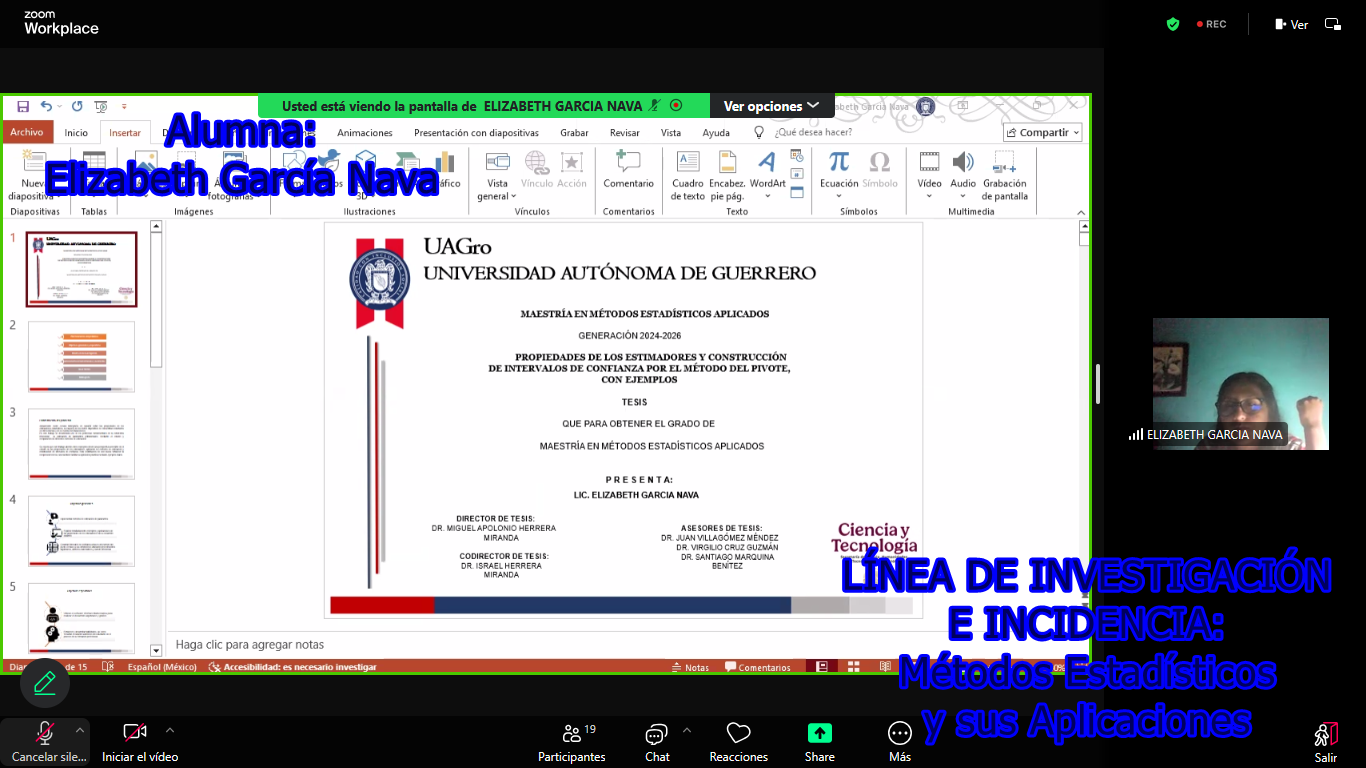The height and width of the screenshot is (768, 1366).
Task: Select the Animaciones ribbon tab
Action: coord(365,132)
